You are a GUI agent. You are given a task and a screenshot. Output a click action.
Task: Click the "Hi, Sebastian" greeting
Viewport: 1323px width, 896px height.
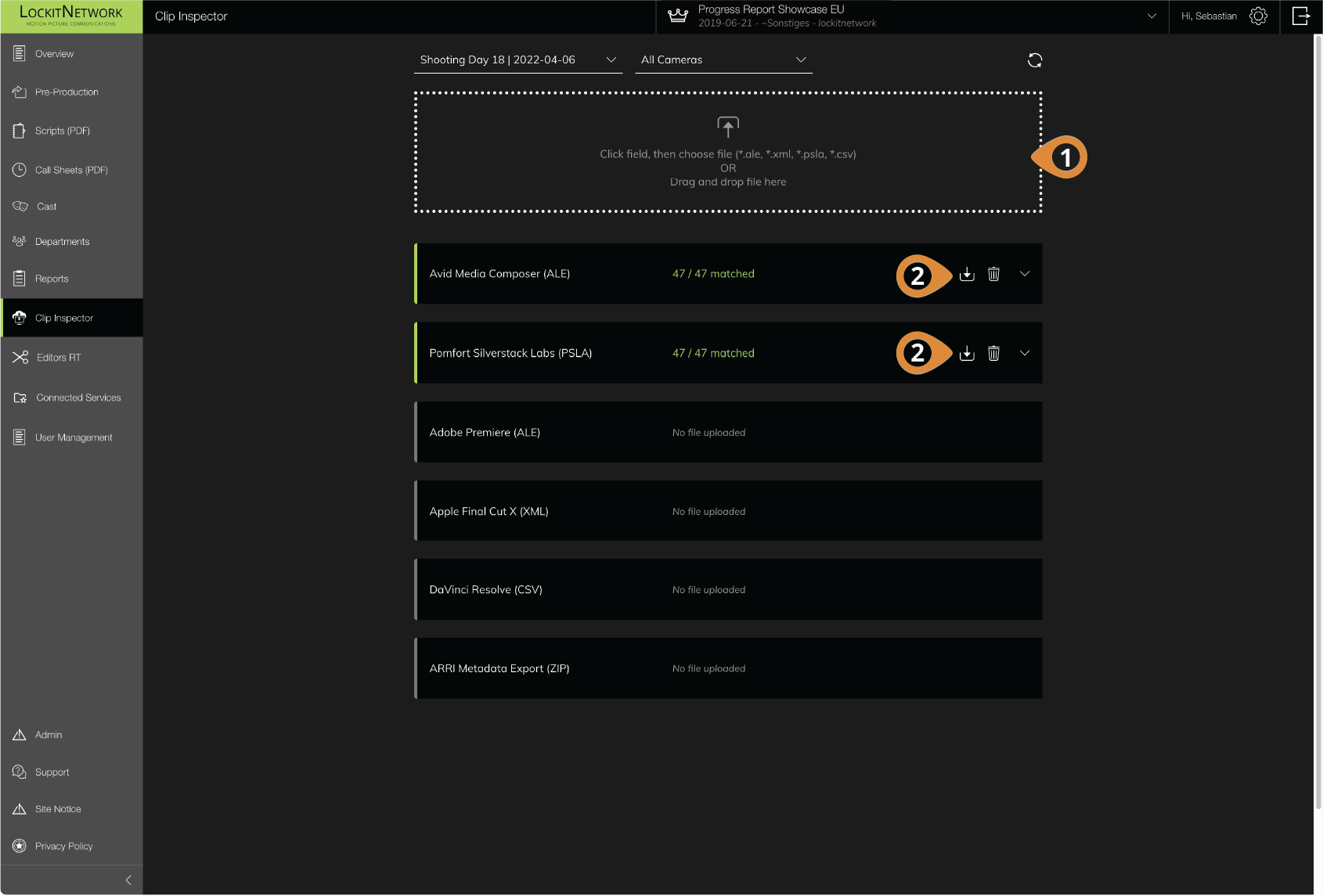click(1209, 16)
